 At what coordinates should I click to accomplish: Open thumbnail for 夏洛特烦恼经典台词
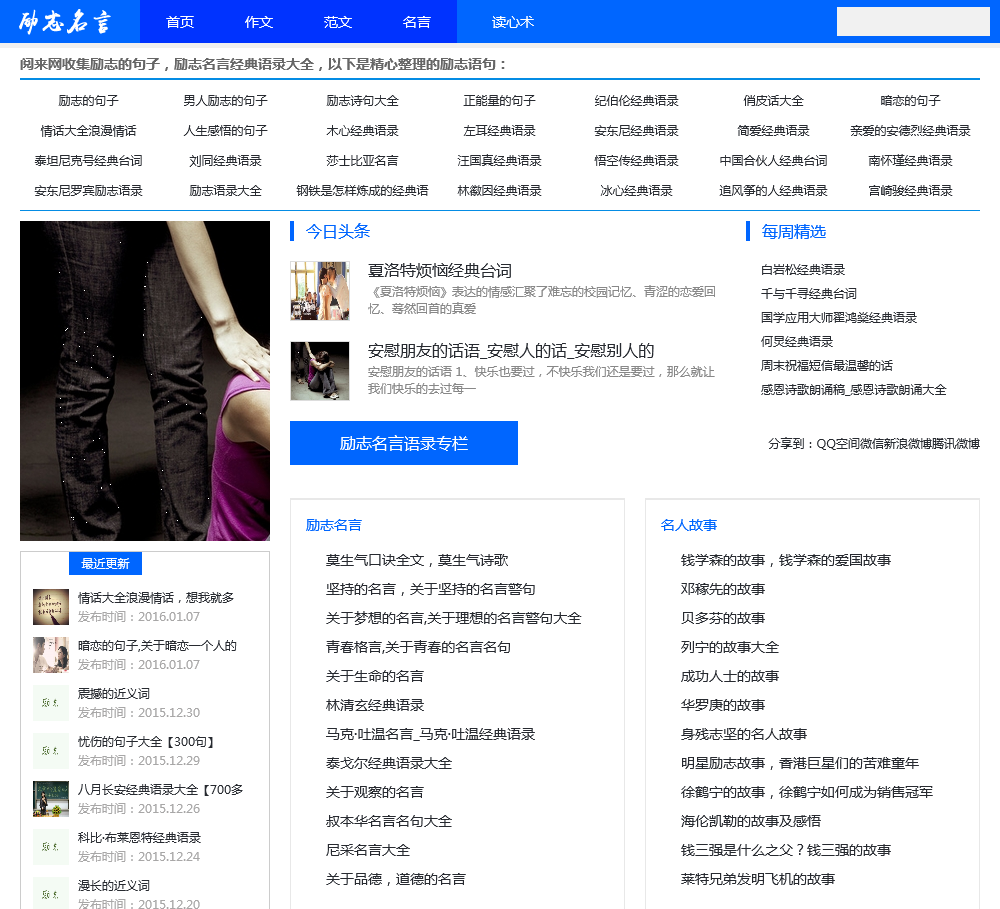point(320,291)
